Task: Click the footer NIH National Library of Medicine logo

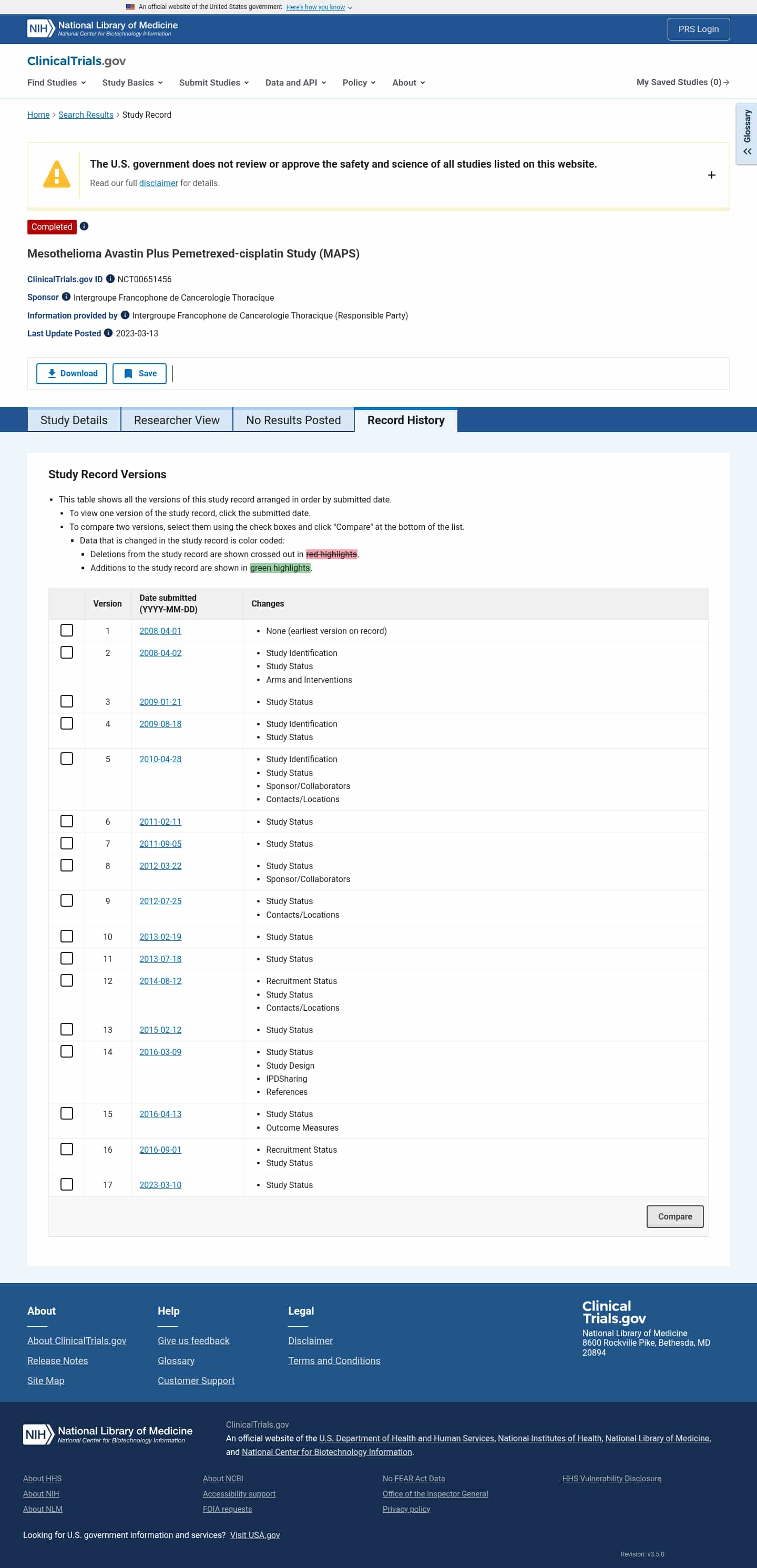Action: tap(108, 1434)
